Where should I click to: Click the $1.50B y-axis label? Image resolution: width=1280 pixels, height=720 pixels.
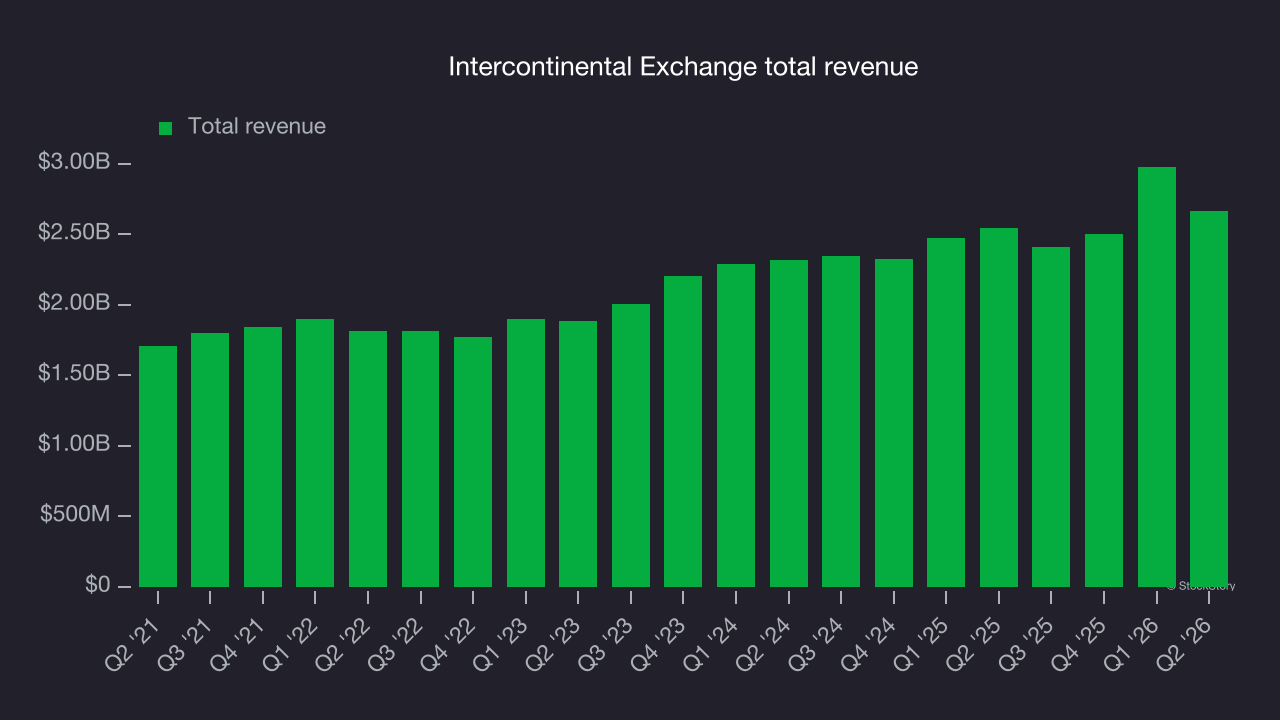[73, 373]
